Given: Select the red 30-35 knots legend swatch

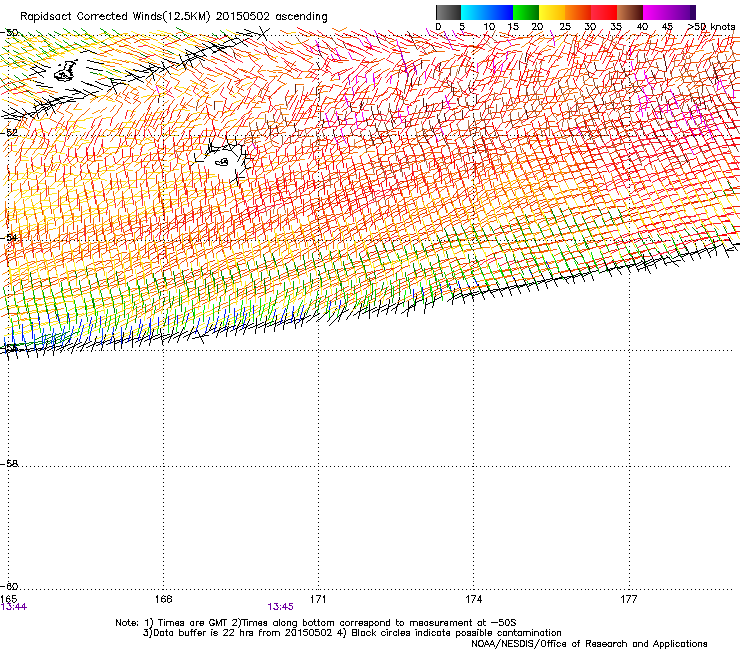Looking at the screenshot, I should point(604,12).
